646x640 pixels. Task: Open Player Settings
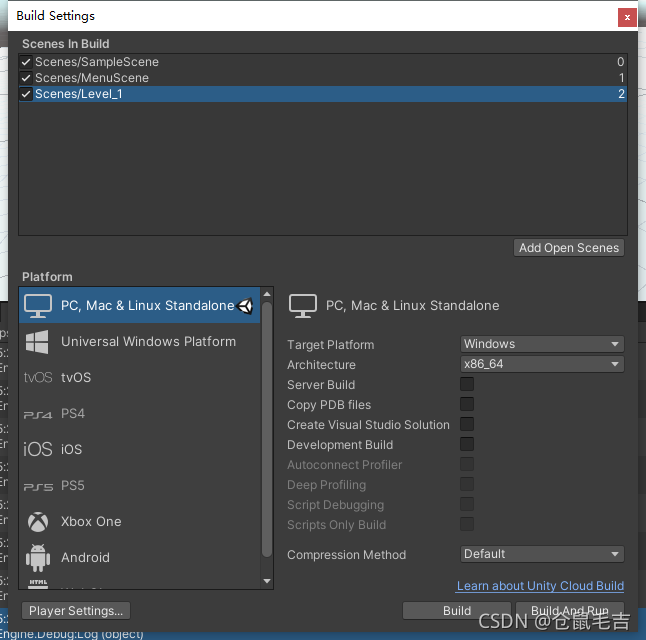(76, 611)
